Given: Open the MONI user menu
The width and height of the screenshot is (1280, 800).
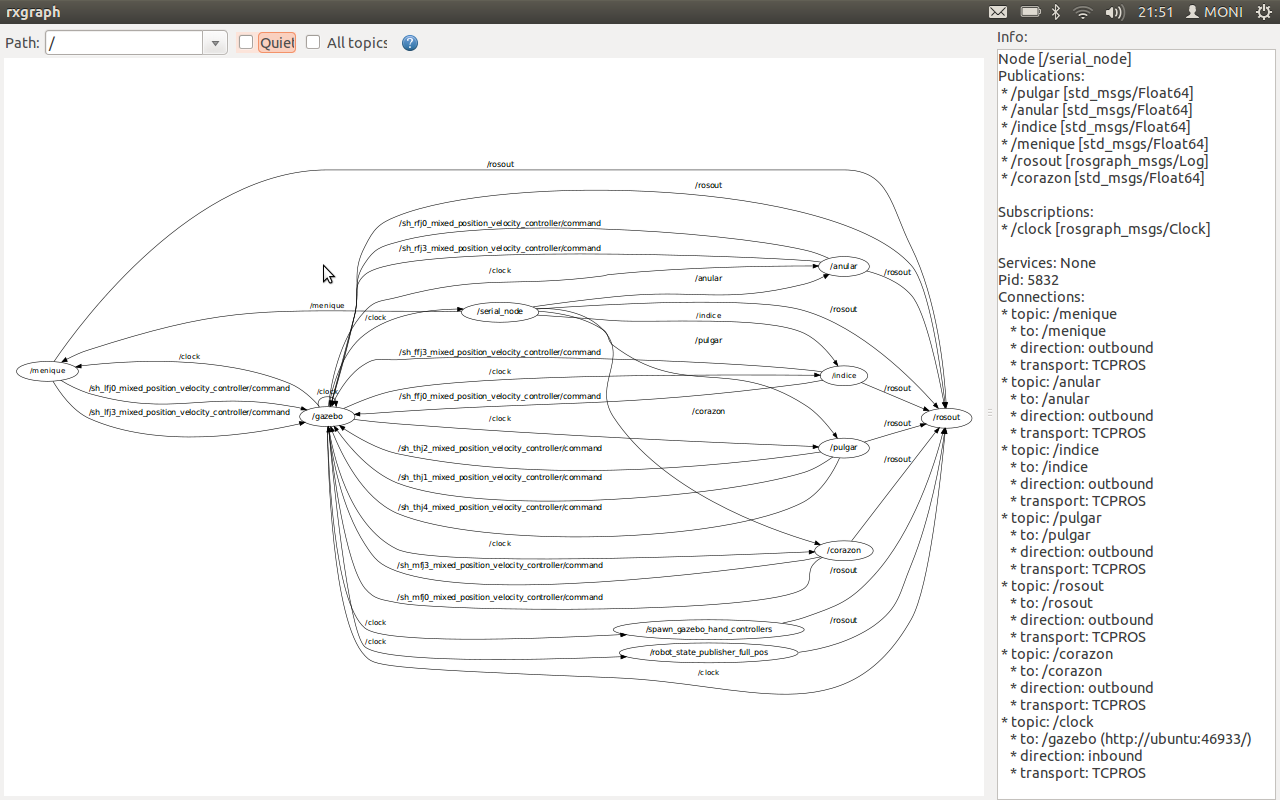Looking at the screenshot, I should pyautogui.click(x=1214, y=12).
